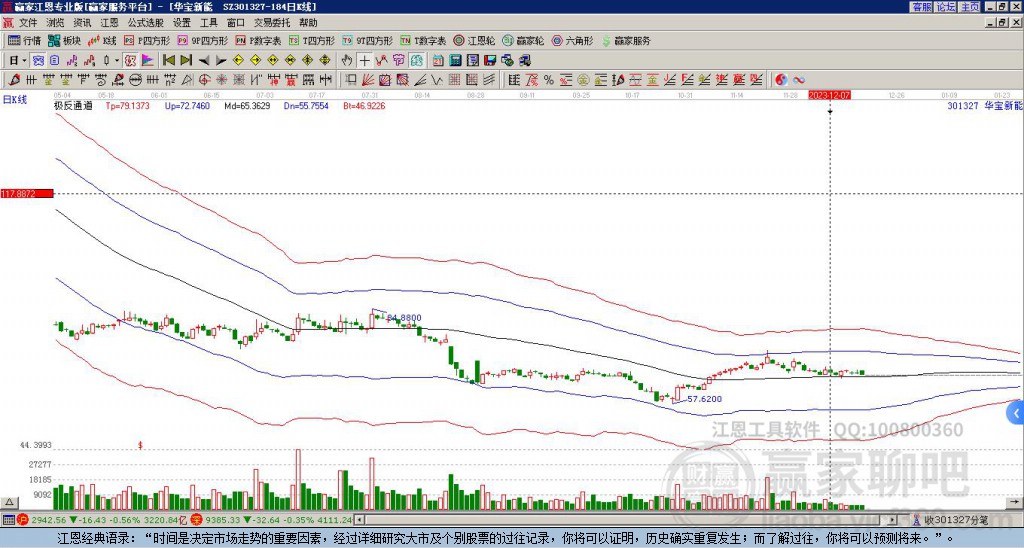1024x548 pixels.
Task: Open the 9P四方形 tool
Action: click(x=202, y=40)
